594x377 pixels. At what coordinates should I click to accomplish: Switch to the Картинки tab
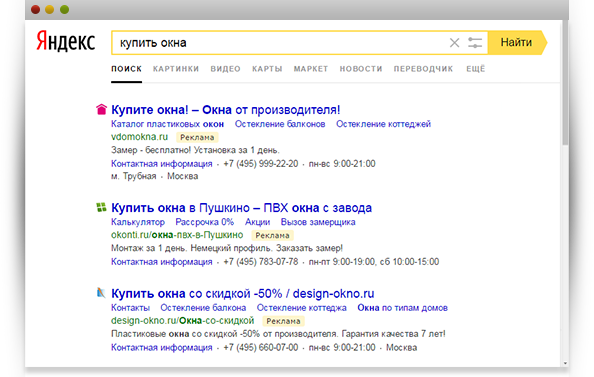pyautogui.click(x=176, y=69)
